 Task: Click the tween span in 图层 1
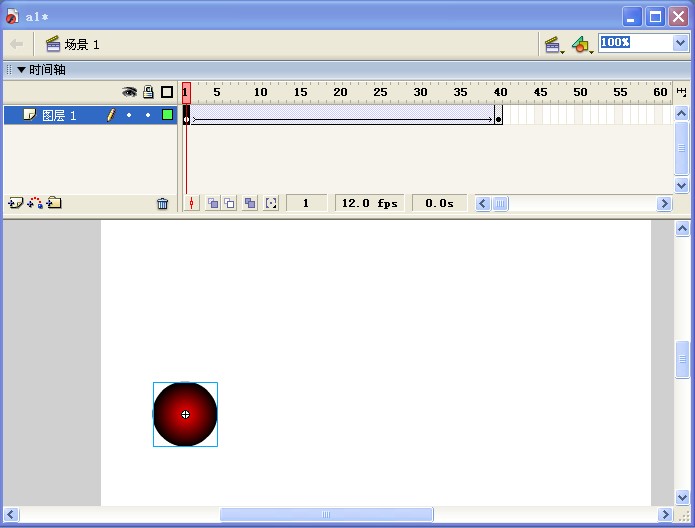(x=342, y=115)
